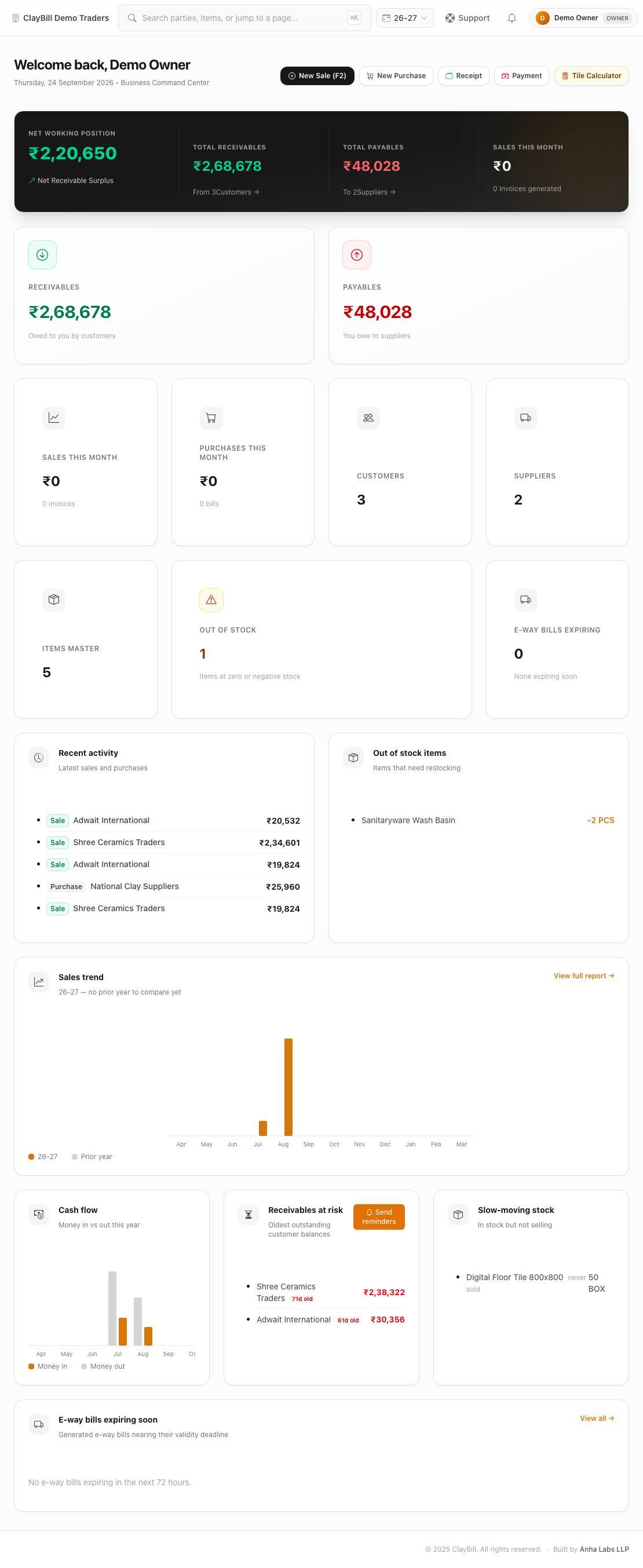Click the Support lifebuoy icon
This screenshot has width=643, height=1568.
coord(450,19)
